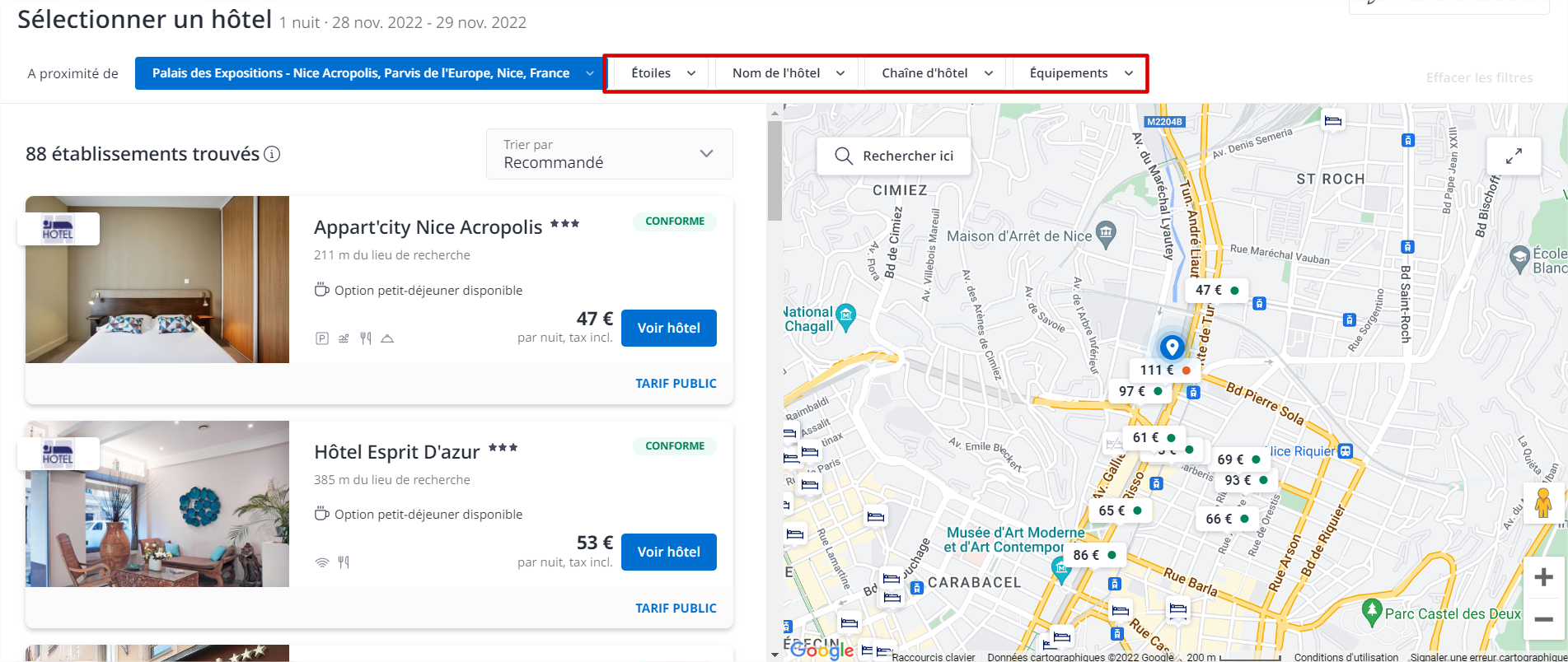Click the Musée d'Art Moderne map marker
This screenshot has height=662, width=1568.
point(1060,568)
